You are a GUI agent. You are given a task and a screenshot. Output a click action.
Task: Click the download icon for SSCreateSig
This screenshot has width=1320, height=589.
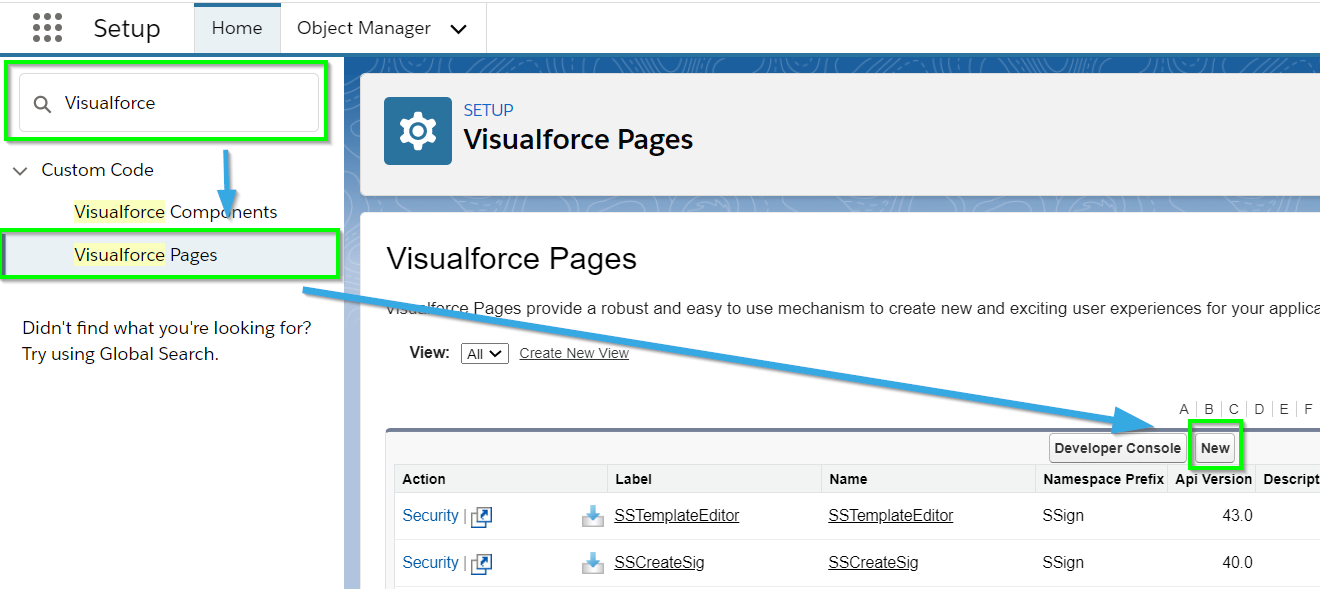[x=593, y=563]
